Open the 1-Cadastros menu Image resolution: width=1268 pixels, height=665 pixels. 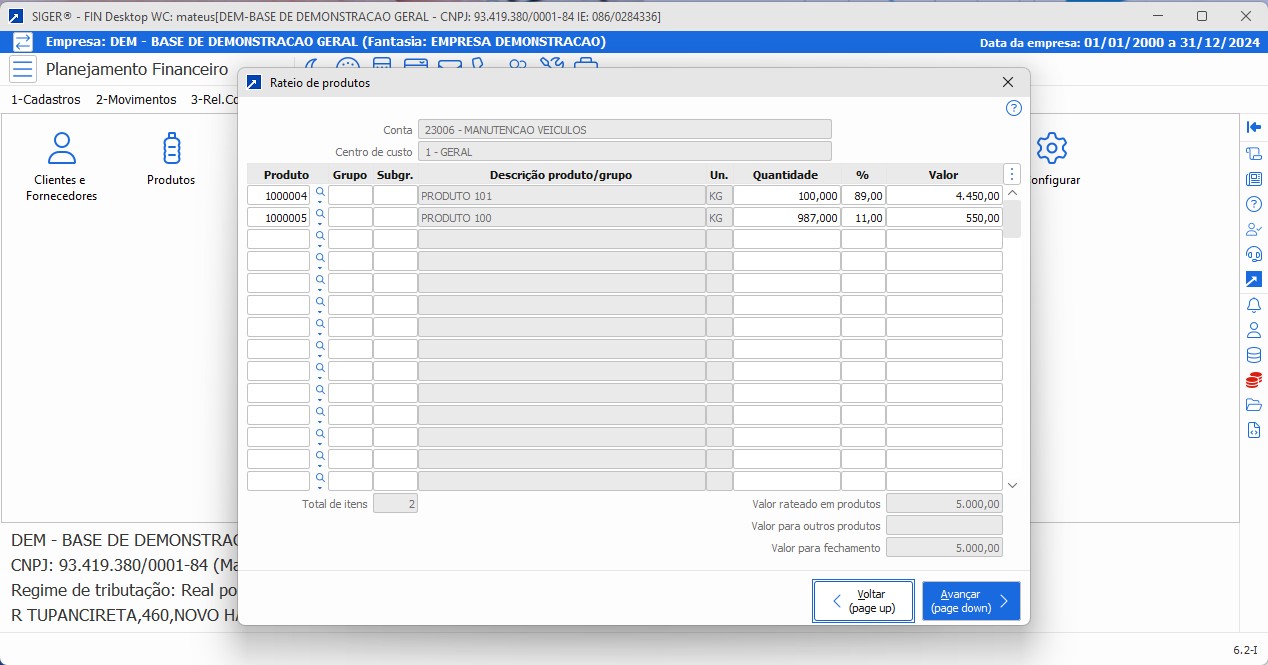point(44,99)
